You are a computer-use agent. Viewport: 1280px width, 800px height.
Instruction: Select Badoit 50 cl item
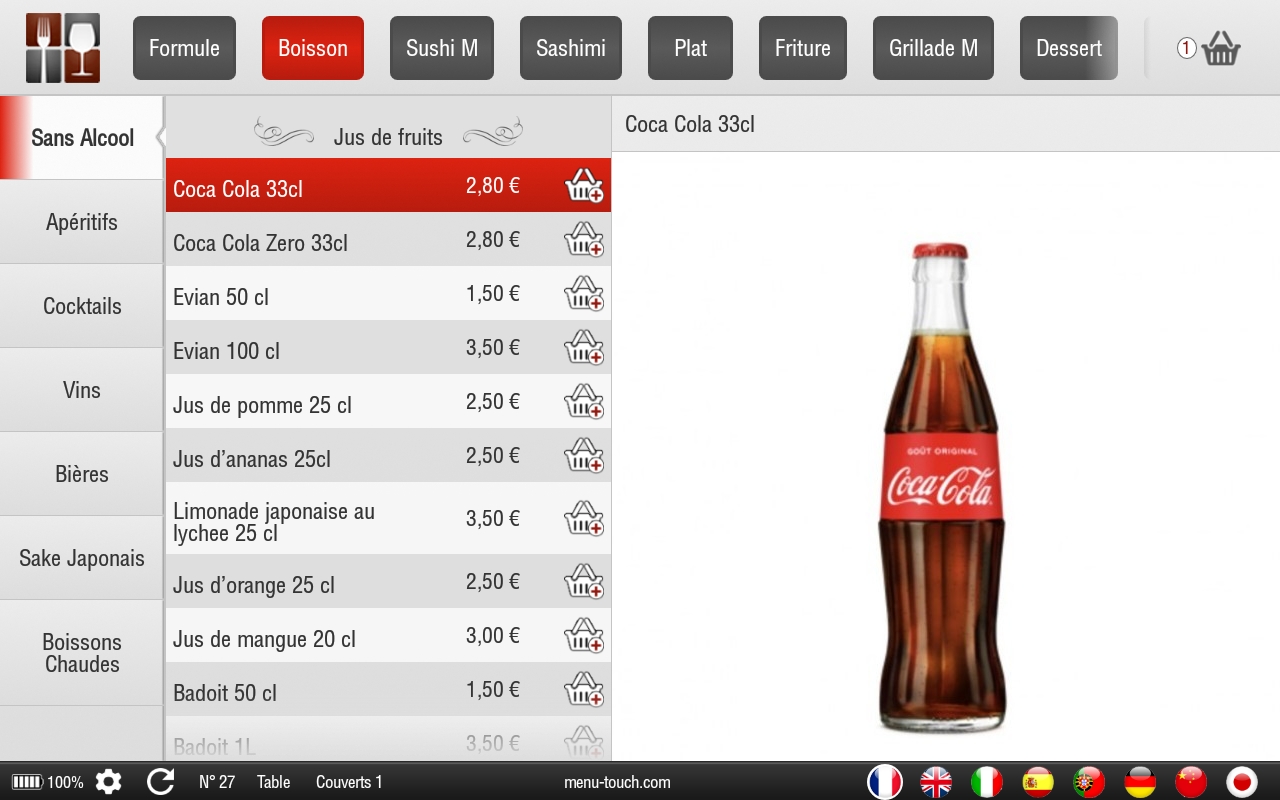(x=388, y=690)
